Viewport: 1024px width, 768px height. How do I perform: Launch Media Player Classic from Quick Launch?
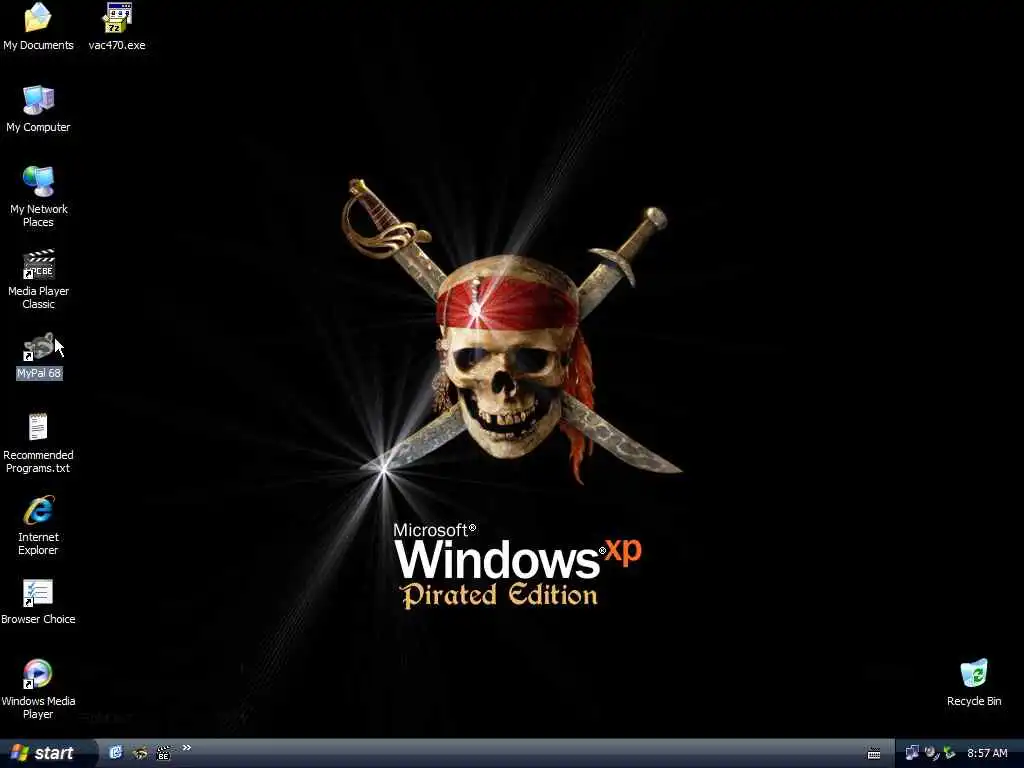[x=164, y=753]
